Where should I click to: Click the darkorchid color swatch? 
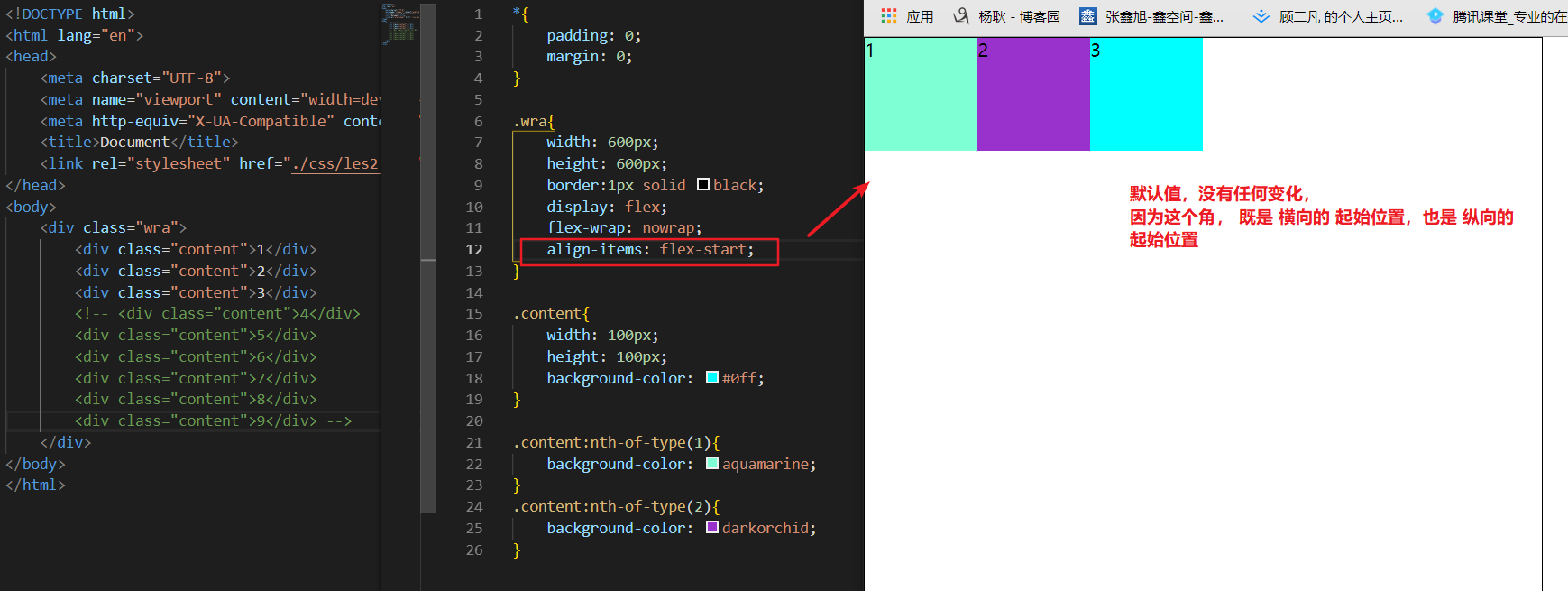tap(712, 528)
